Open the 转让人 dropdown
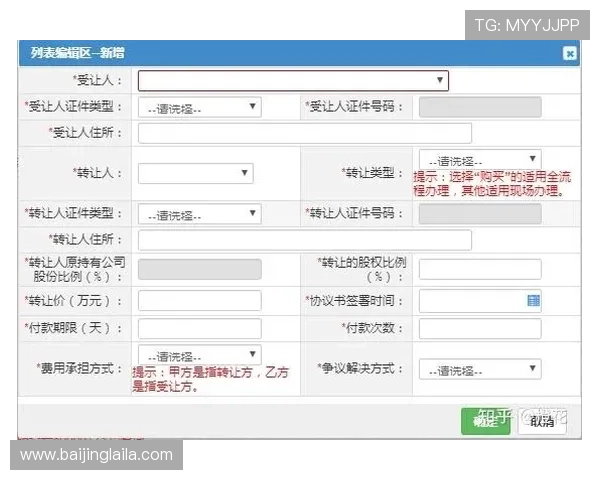Image resolution: width=600 pixels, height=480 pixels. tap(196, 173)
